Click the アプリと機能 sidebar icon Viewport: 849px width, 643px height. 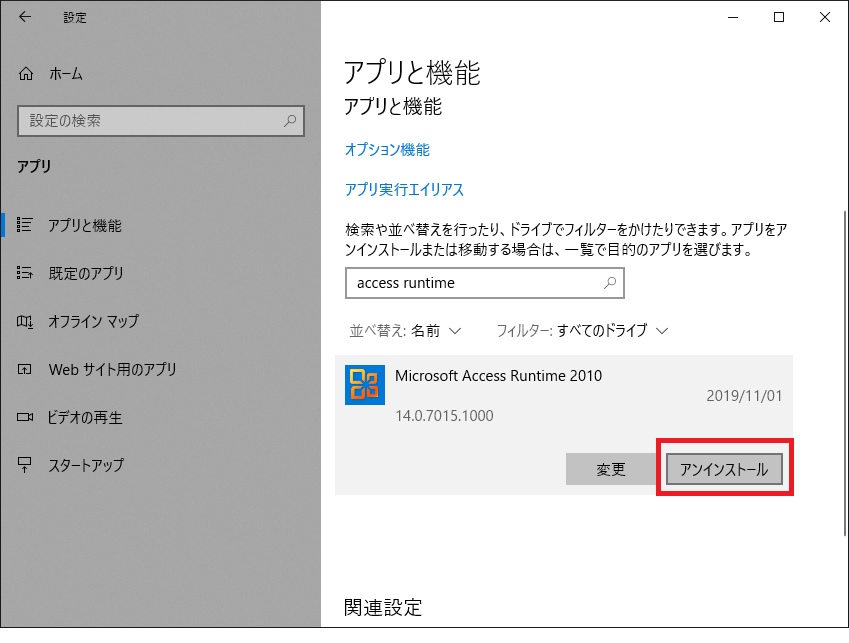tap(26, 225)
